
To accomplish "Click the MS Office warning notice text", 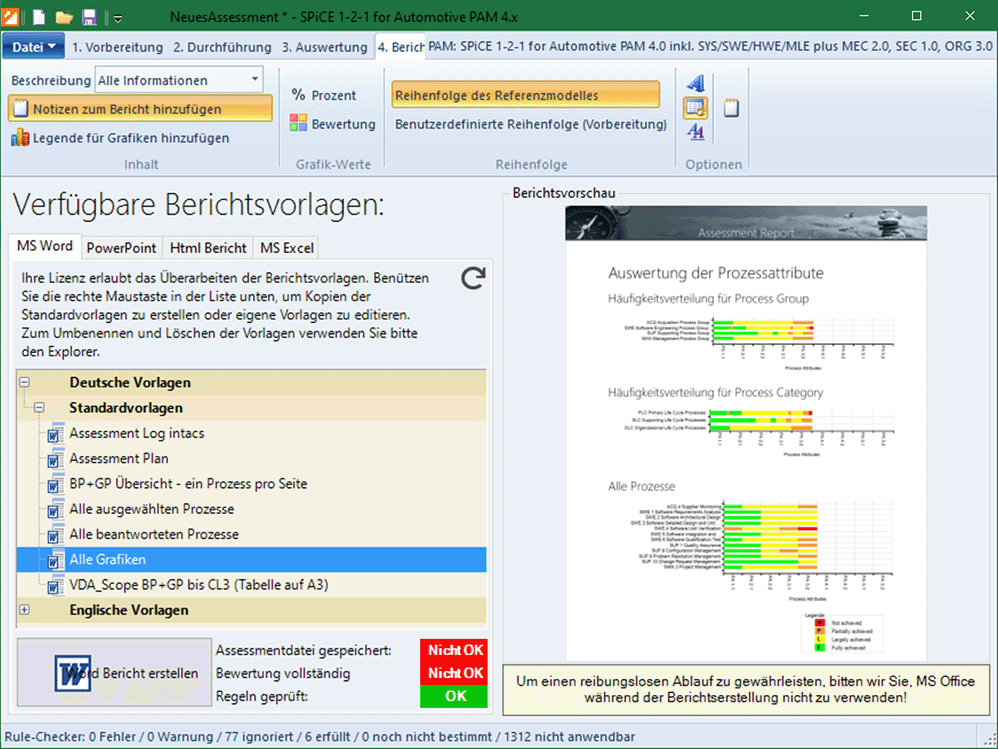I will (x=746, y=689).
